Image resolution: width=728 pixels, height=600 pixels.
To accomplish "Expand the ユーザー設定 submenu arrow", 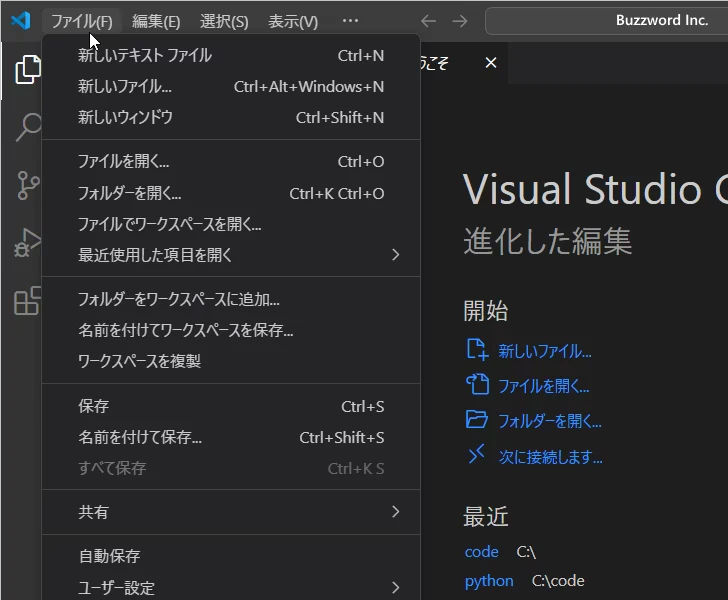I will click(395, 587).
